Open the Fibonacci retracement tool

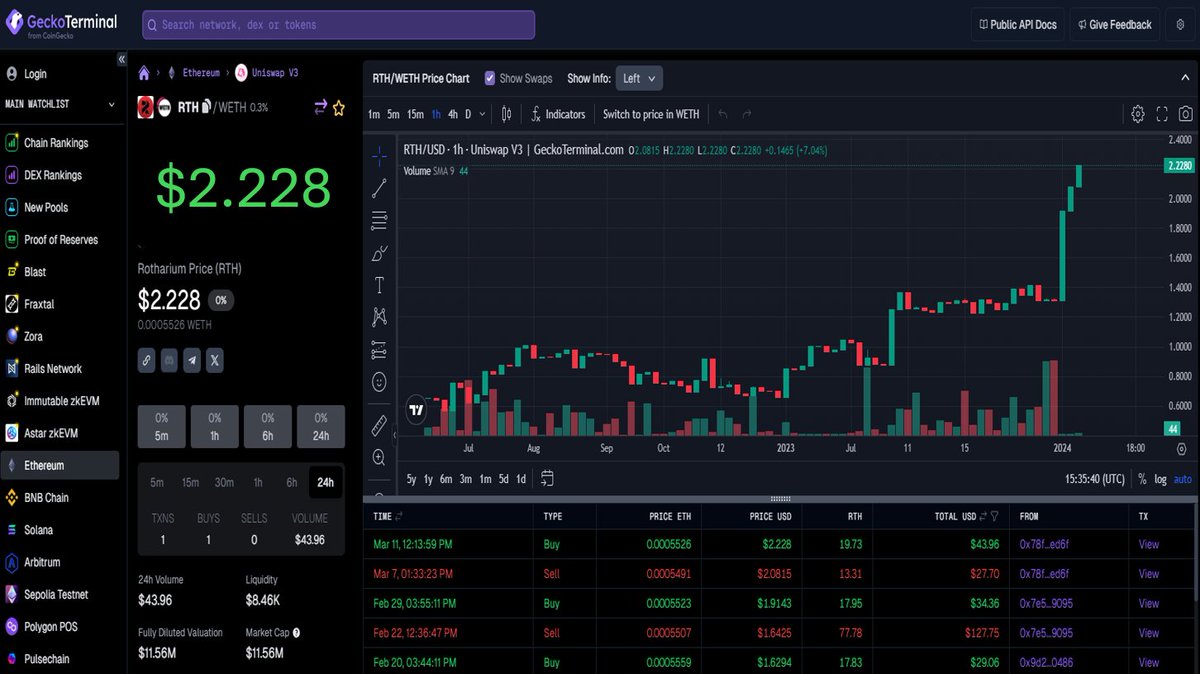(380, 221)
